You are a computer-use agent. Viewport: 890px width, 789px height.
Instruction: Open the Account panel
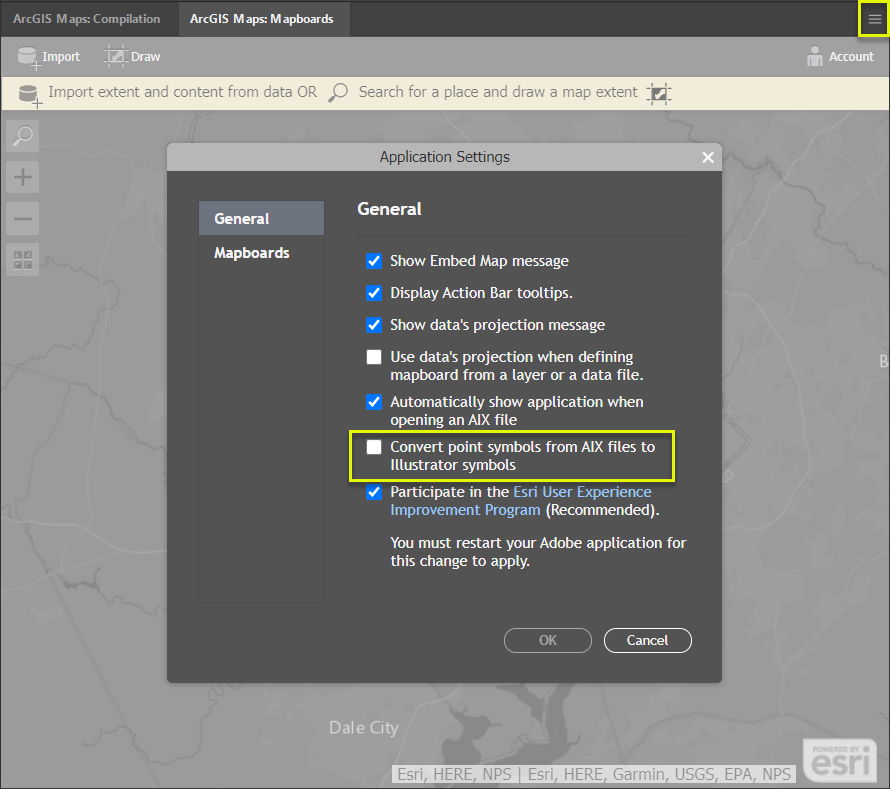pyautogui.click(x=840, y=57)
